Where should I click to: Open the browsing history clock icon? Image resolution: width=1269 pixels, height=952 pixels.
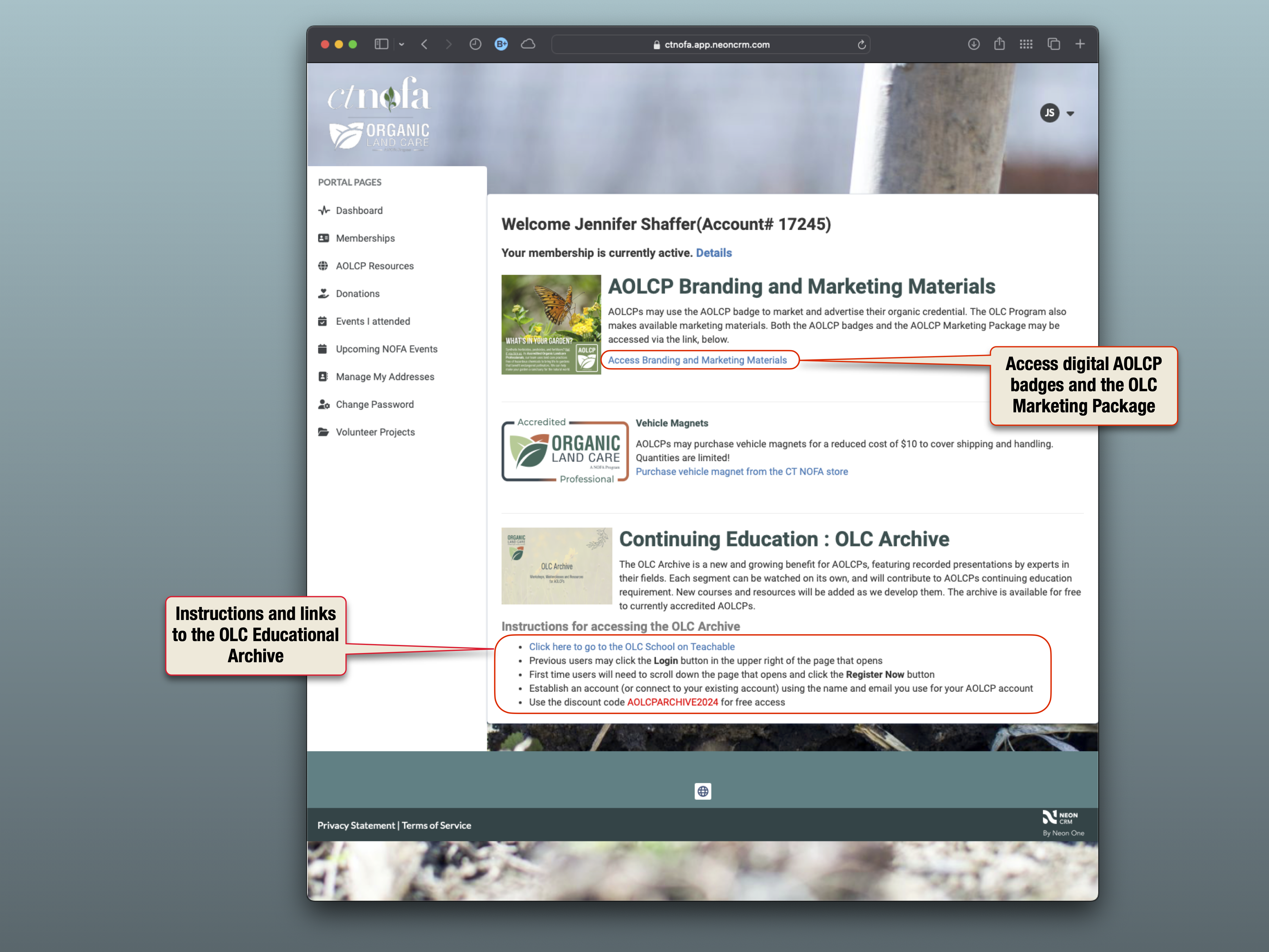tap(475, 44)
